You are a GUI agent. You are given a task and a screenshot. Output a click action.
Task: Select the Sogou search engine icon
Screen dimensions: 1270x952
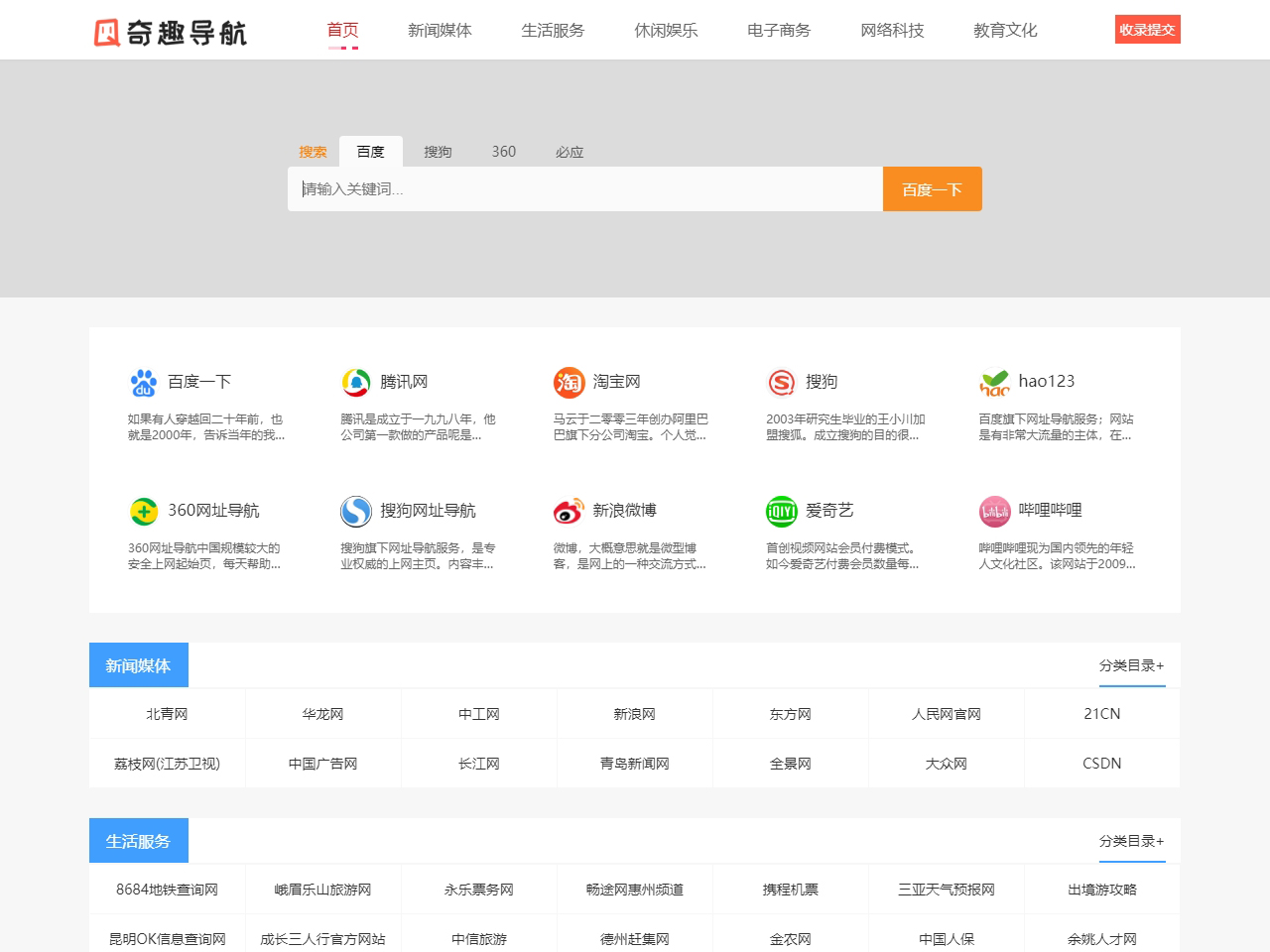pyautogui.click(x=782, y=382)
